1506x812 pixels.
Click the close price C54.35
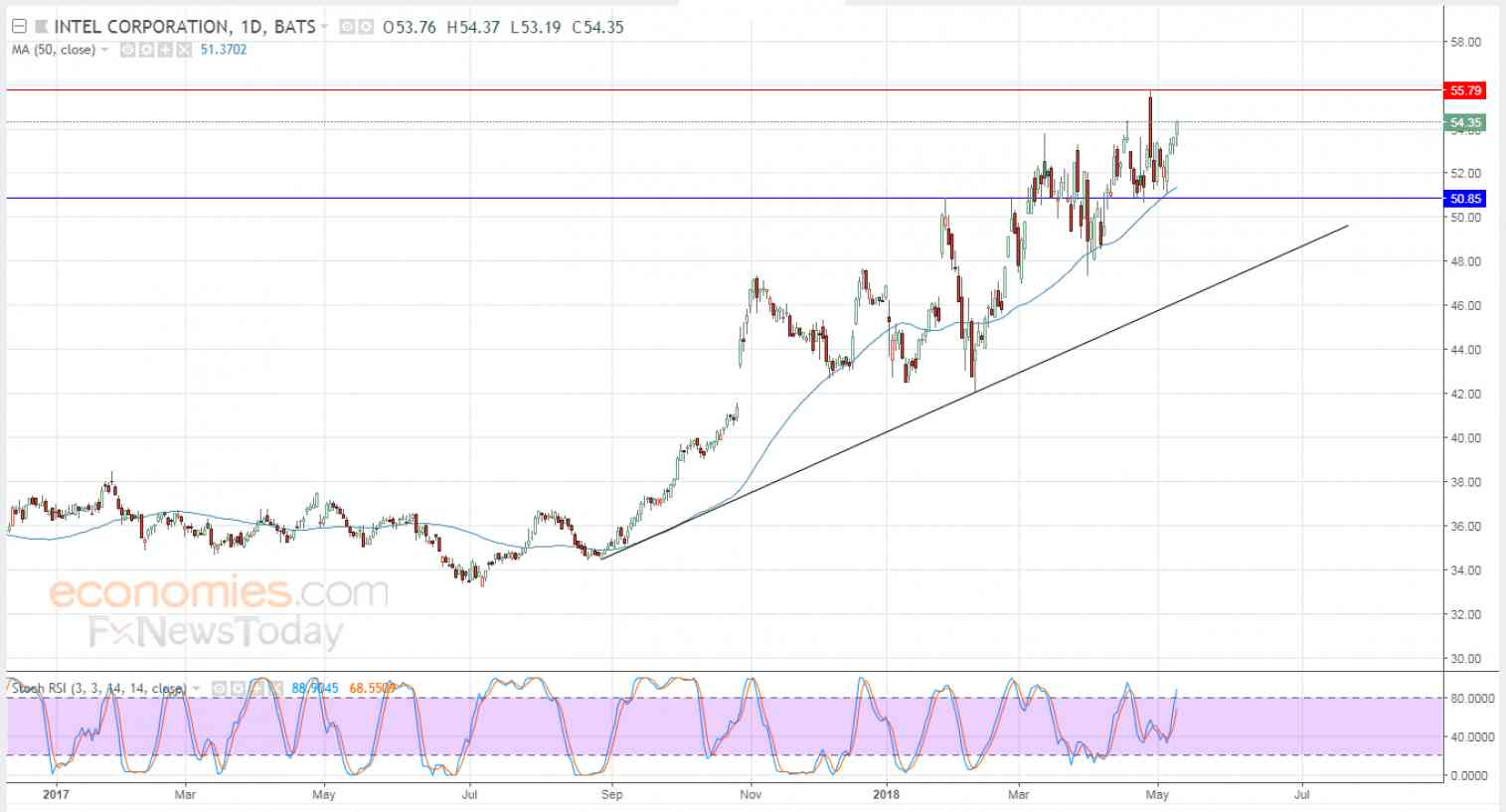click(x=597, y=28)
